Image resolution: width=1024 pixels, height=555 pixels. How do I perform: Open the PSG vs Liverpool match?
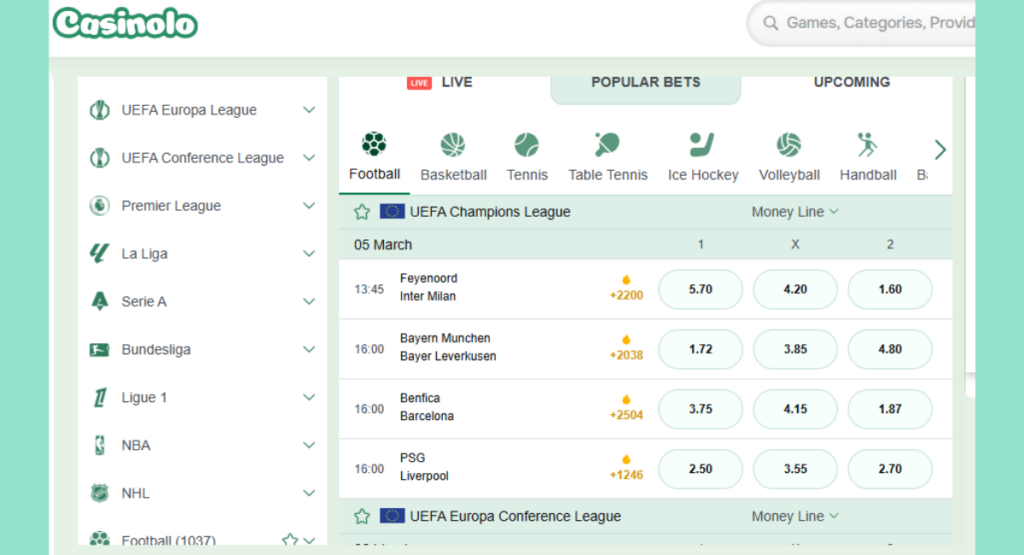pos(424,467)
